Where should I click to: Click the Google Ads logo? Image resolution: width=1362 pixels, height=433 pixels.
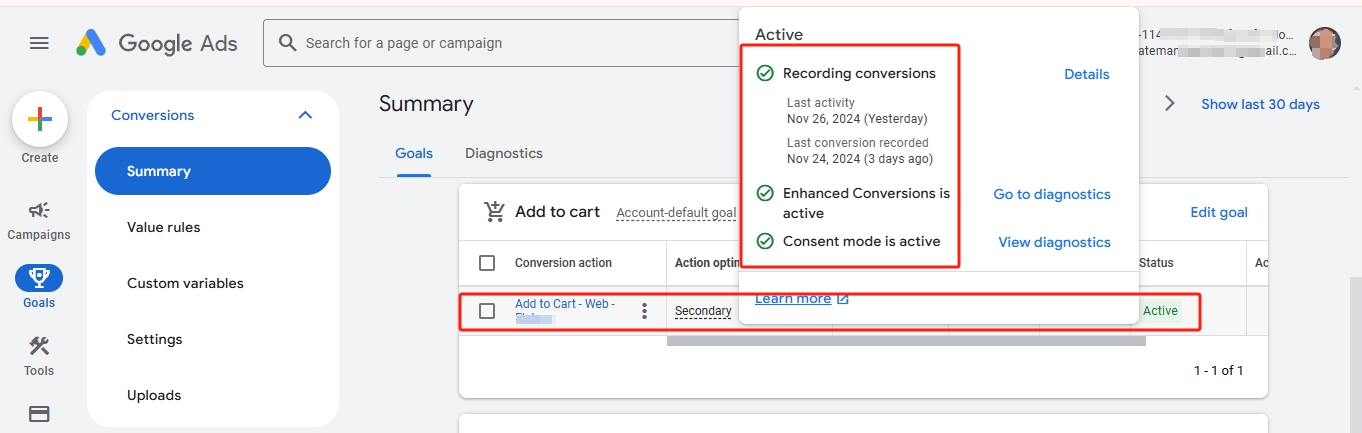click(x=157, y=43)
